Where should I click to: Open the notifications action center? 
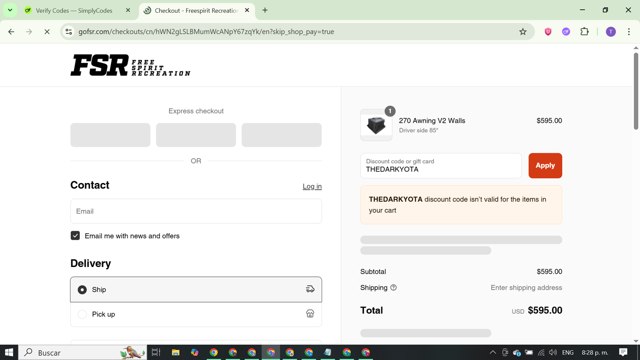click(623, 352)
